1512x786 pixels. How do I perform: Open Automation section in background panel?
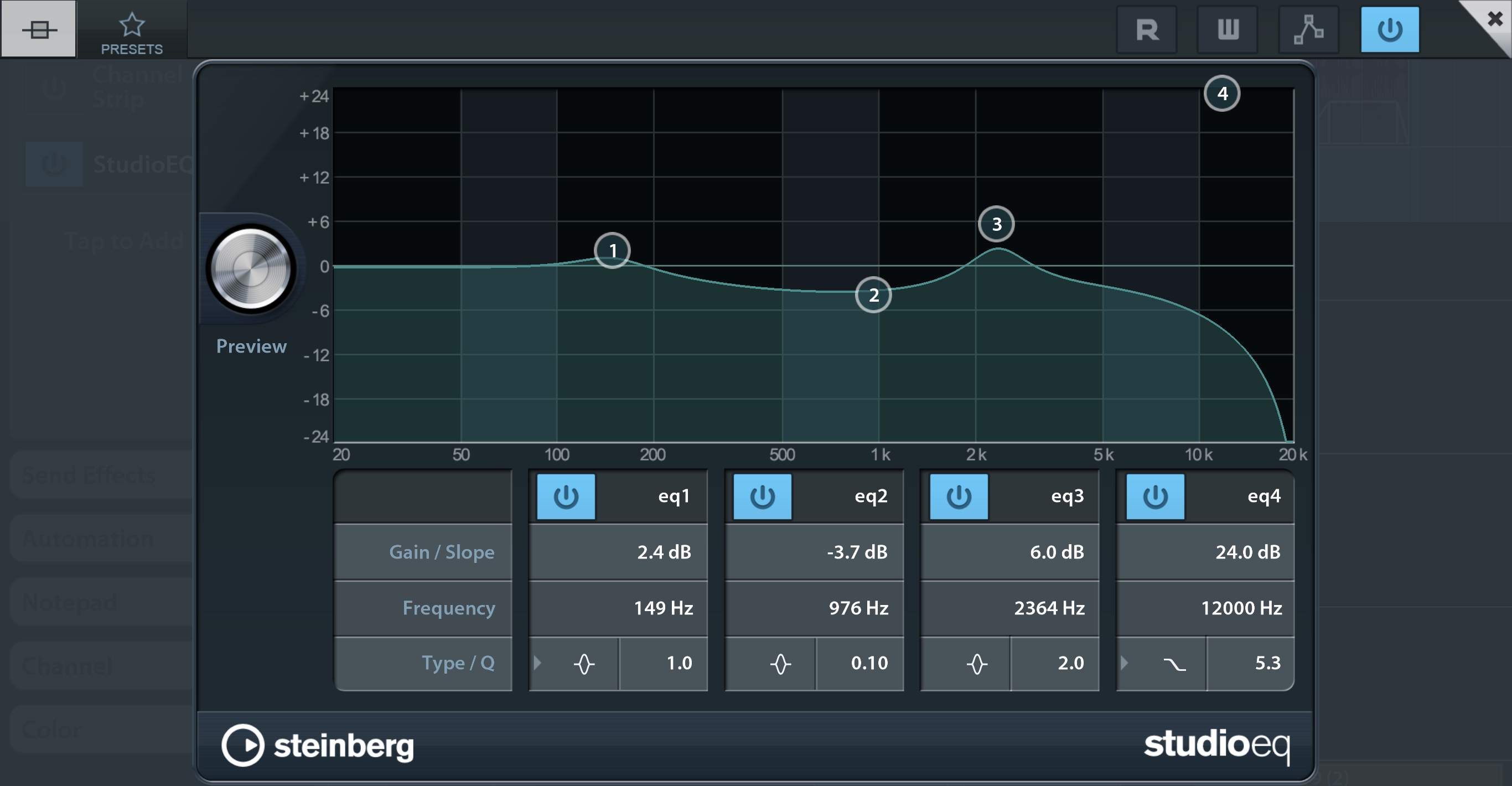pos(101,538)
